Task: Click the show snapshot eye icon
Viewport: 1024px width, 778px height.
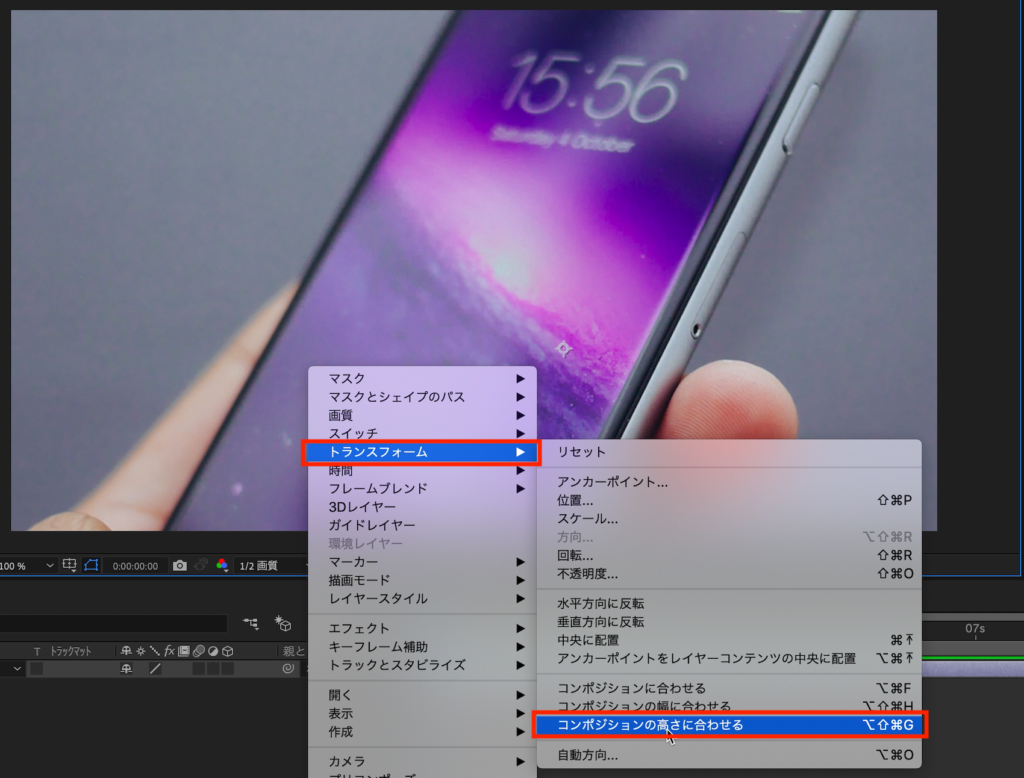Action: 201,565
